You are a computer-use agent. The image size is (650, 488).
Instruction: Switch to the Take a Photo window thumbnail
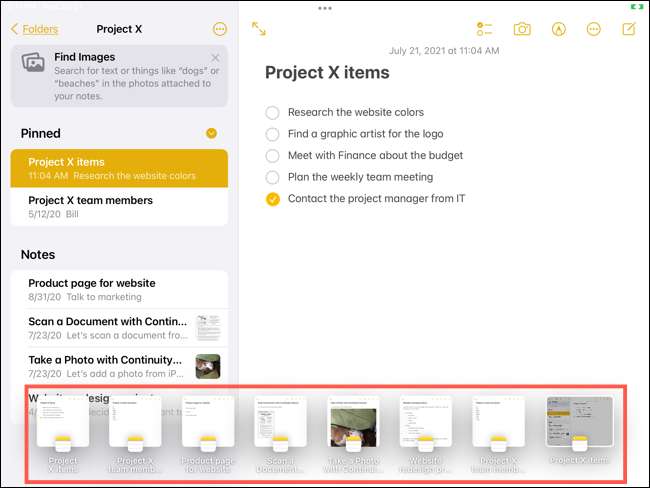tap(353, 424)
